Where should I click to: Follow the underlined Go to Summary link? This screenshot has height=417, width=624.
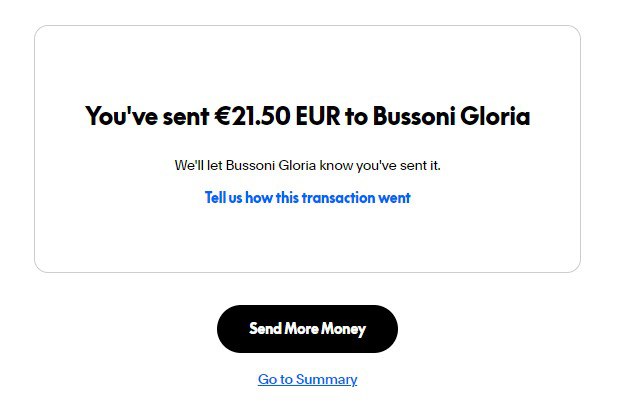(x=307, y=379)
